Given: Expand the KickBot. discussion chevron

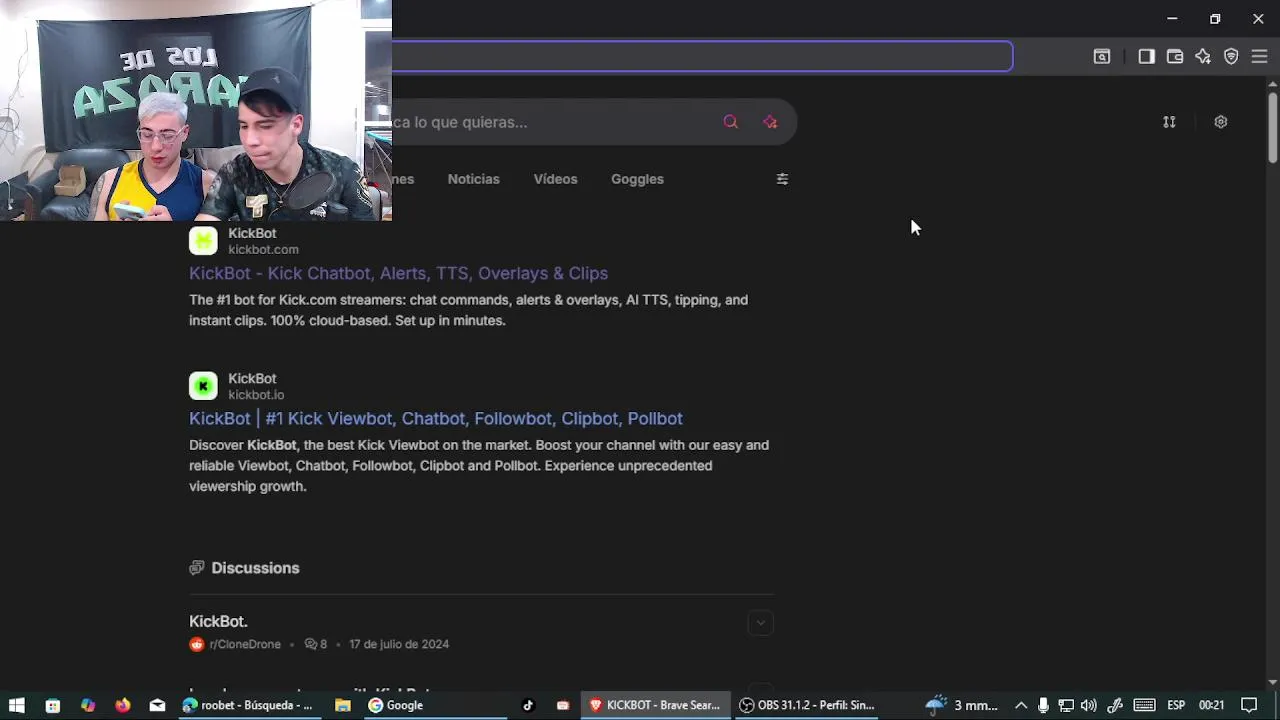Looking at the screenshot, I should coord(760,623).
